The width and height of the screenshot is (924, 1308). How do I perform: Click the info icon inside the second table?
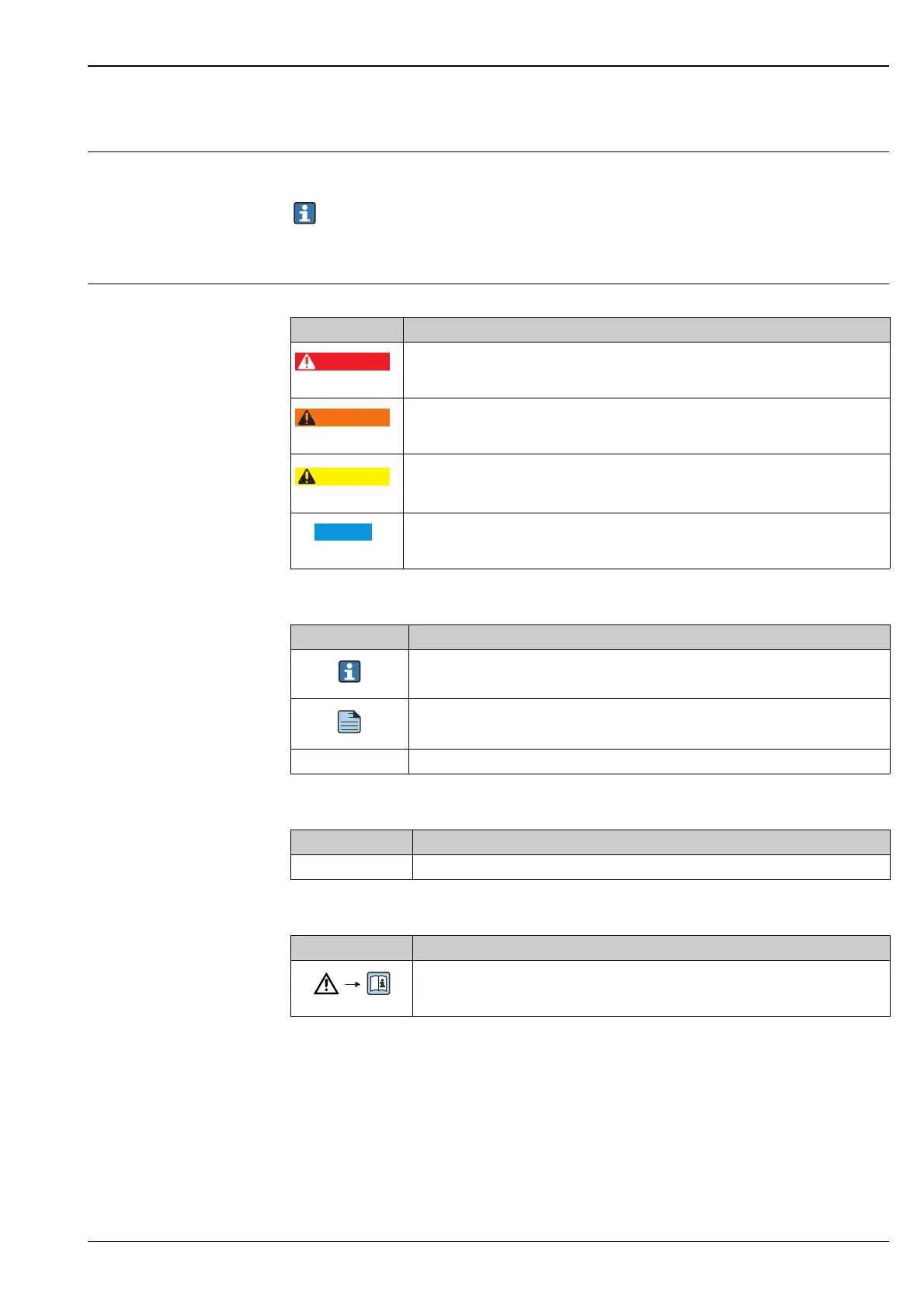click(x=349, y=672)
